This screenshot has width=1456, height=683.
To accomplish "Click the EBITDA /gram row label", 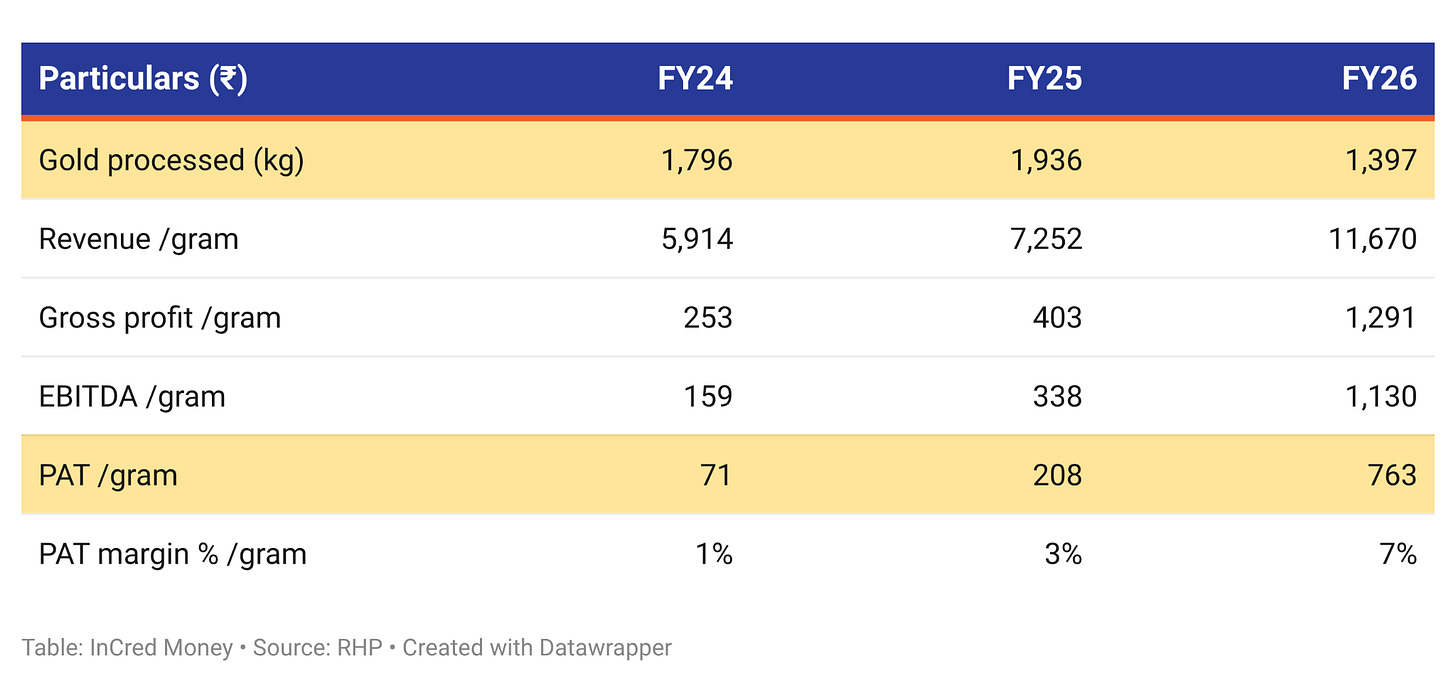I will pyautogui.click(x=132, y=396).
